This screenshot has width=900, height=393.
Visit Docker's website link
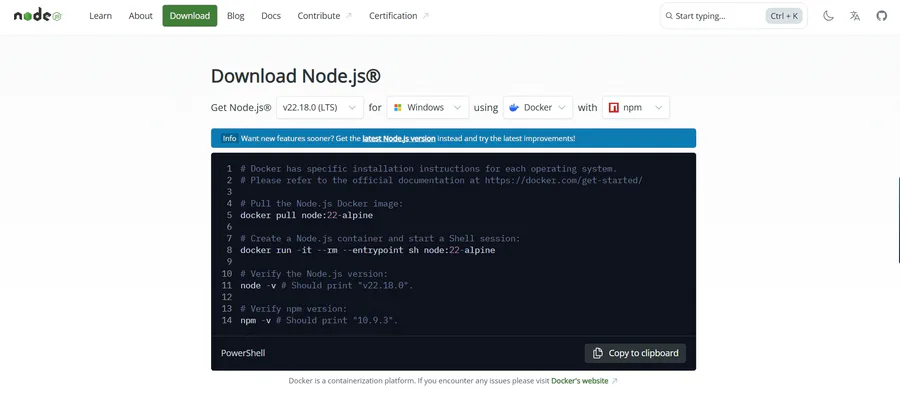580,380
